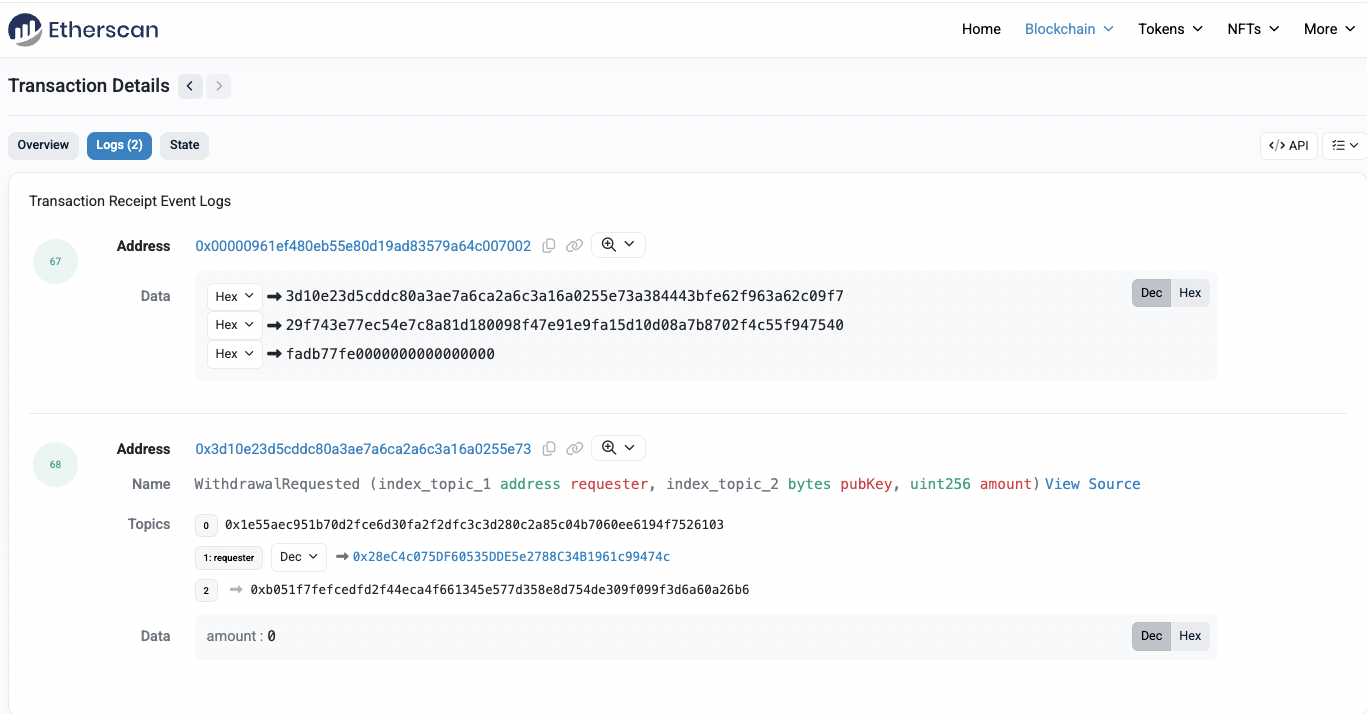Switch log 68 amount to Hex
This screenshot has height=714, width=1367.
[1190, 636]
